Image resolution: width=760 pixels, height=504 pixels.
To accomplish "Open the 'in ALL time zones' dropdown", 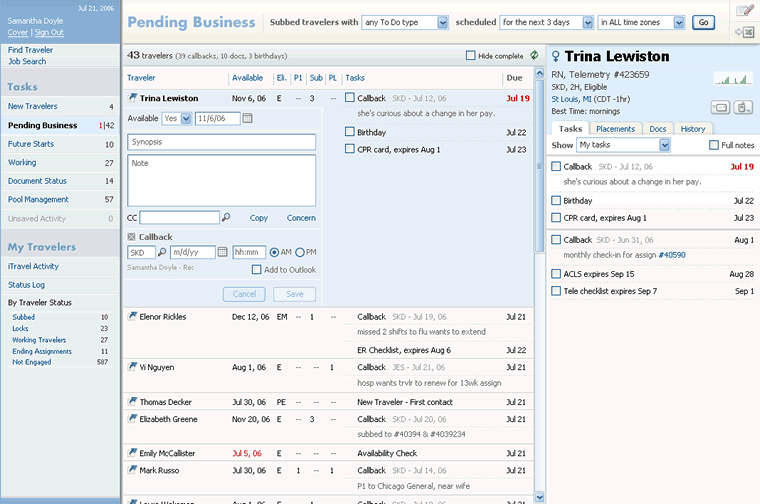I will (641, 22).
